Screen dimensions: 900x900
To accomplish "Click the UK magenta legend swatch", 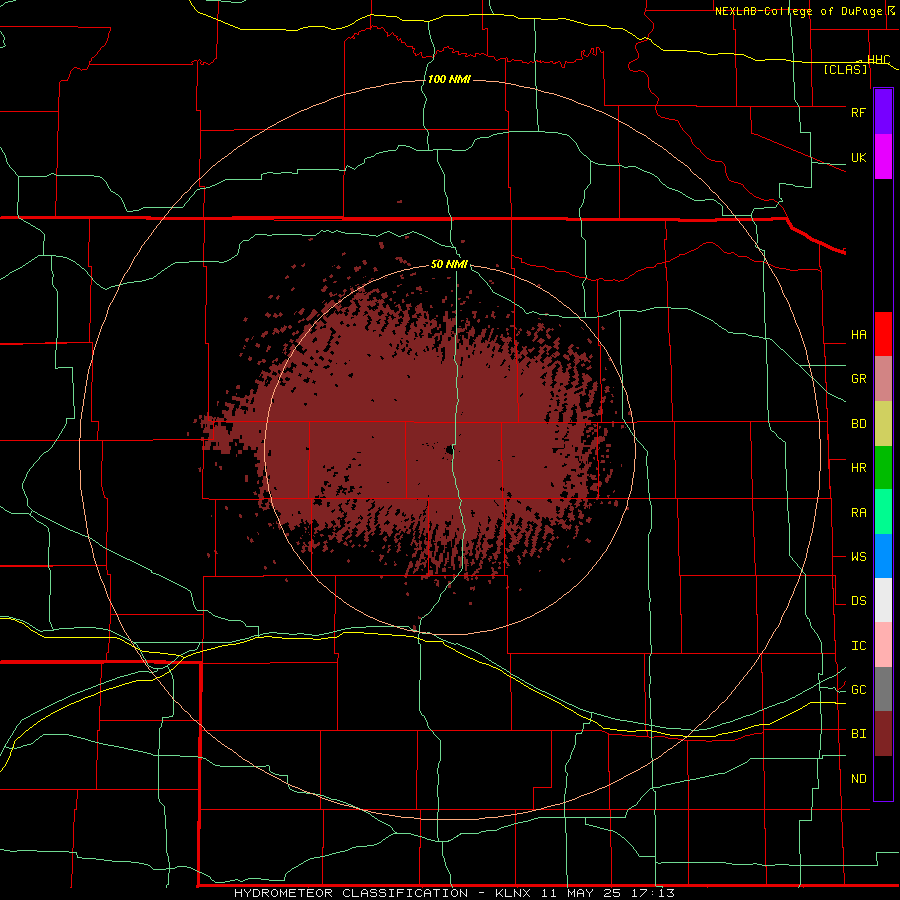I will [x=883, y=157].
